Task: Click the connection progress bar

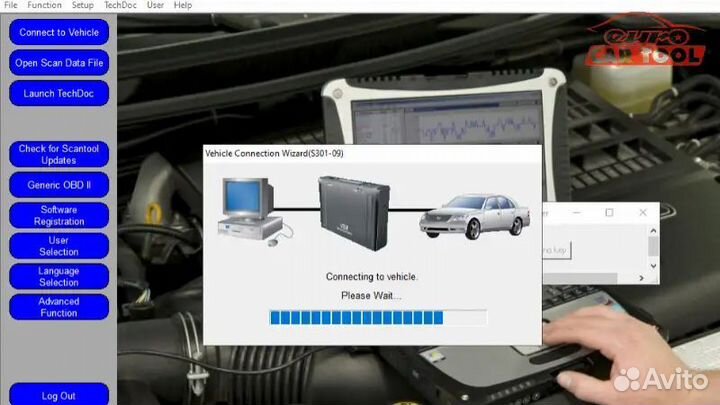Action: click(378, 317)
